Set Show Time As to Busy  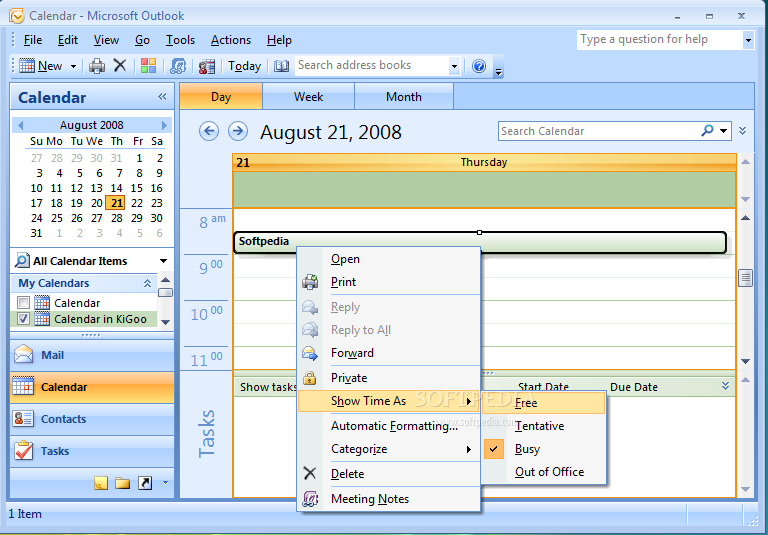544,449
